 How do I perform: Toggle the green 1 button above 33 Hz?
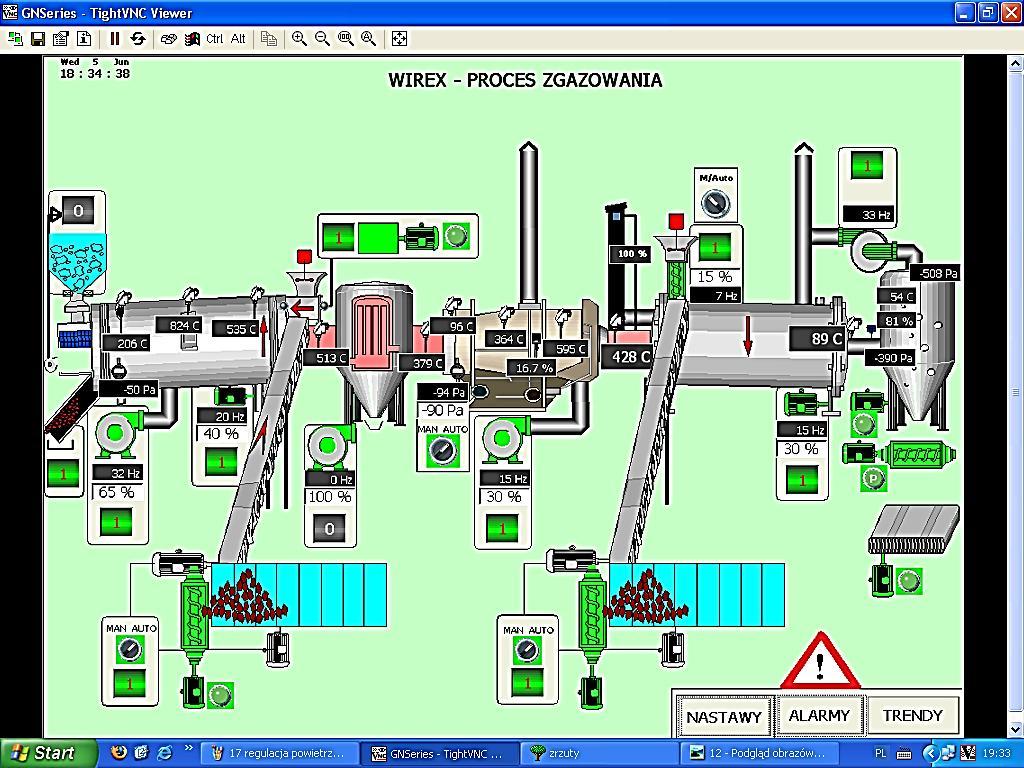click(x=867, y=166)
